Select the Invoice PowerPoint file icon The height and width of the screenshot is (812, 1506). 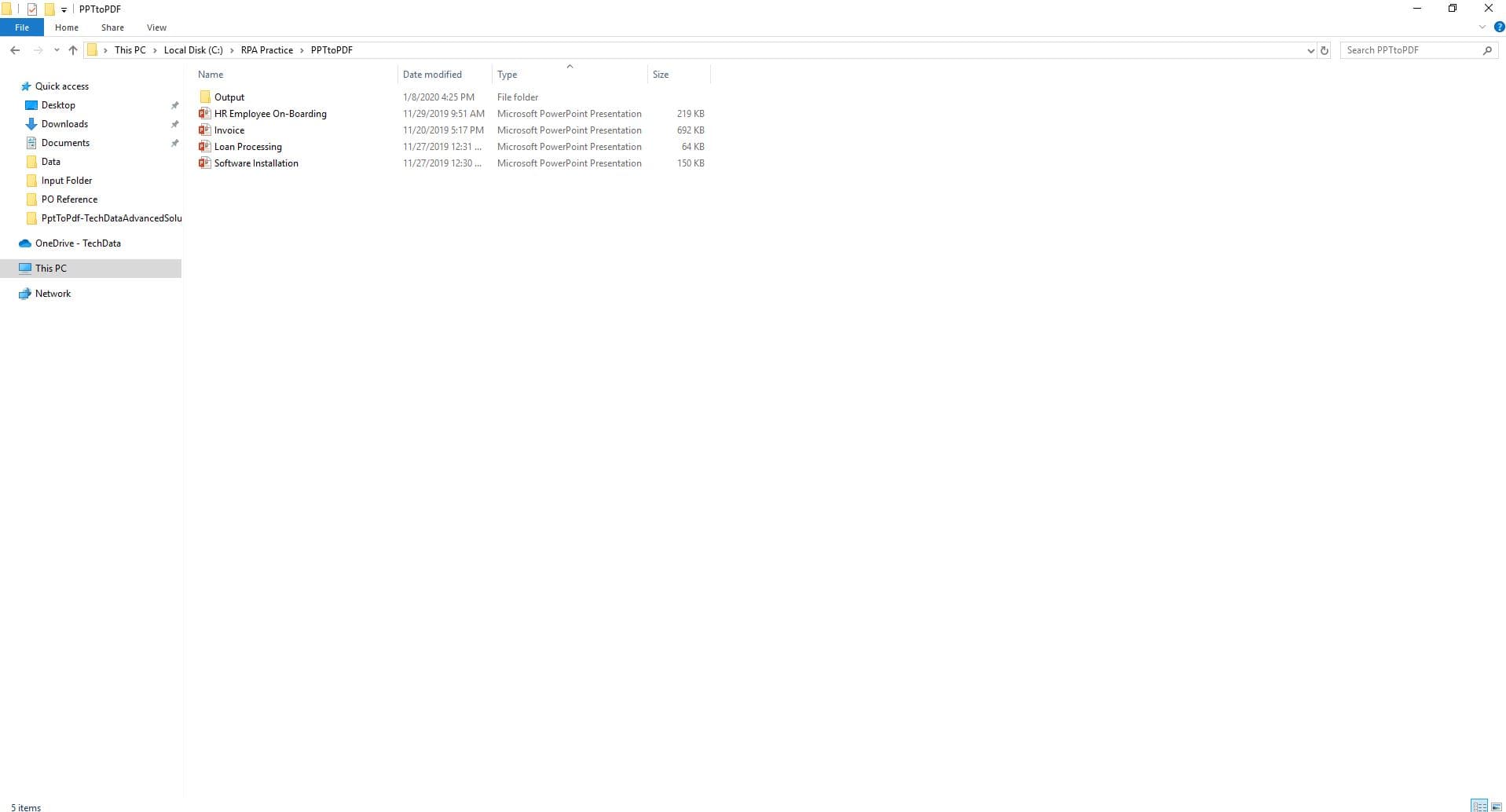coord(204,130)
